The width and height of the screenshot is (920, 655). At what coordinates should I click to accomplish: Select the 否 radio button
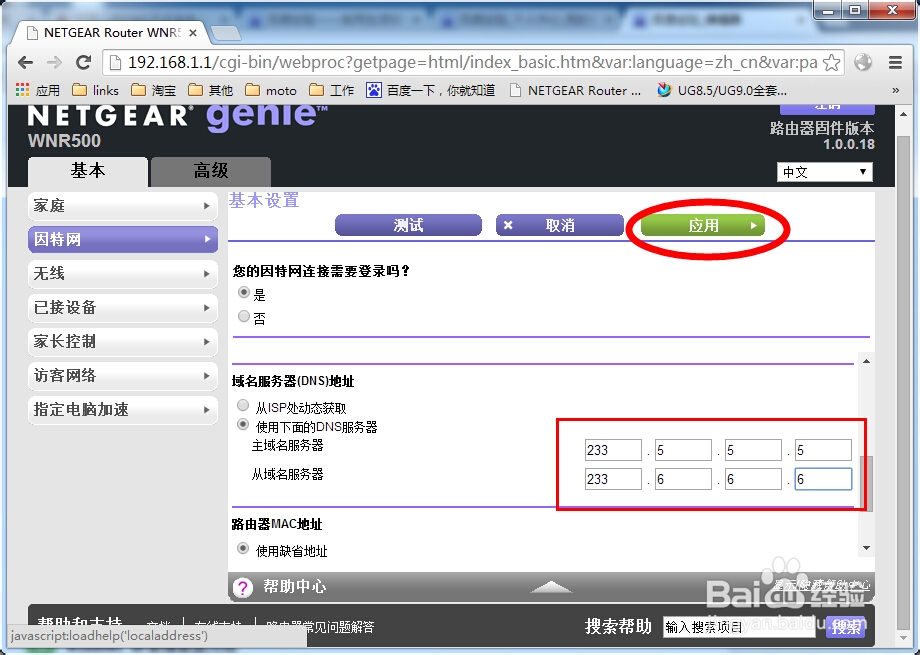coord(243,318)
